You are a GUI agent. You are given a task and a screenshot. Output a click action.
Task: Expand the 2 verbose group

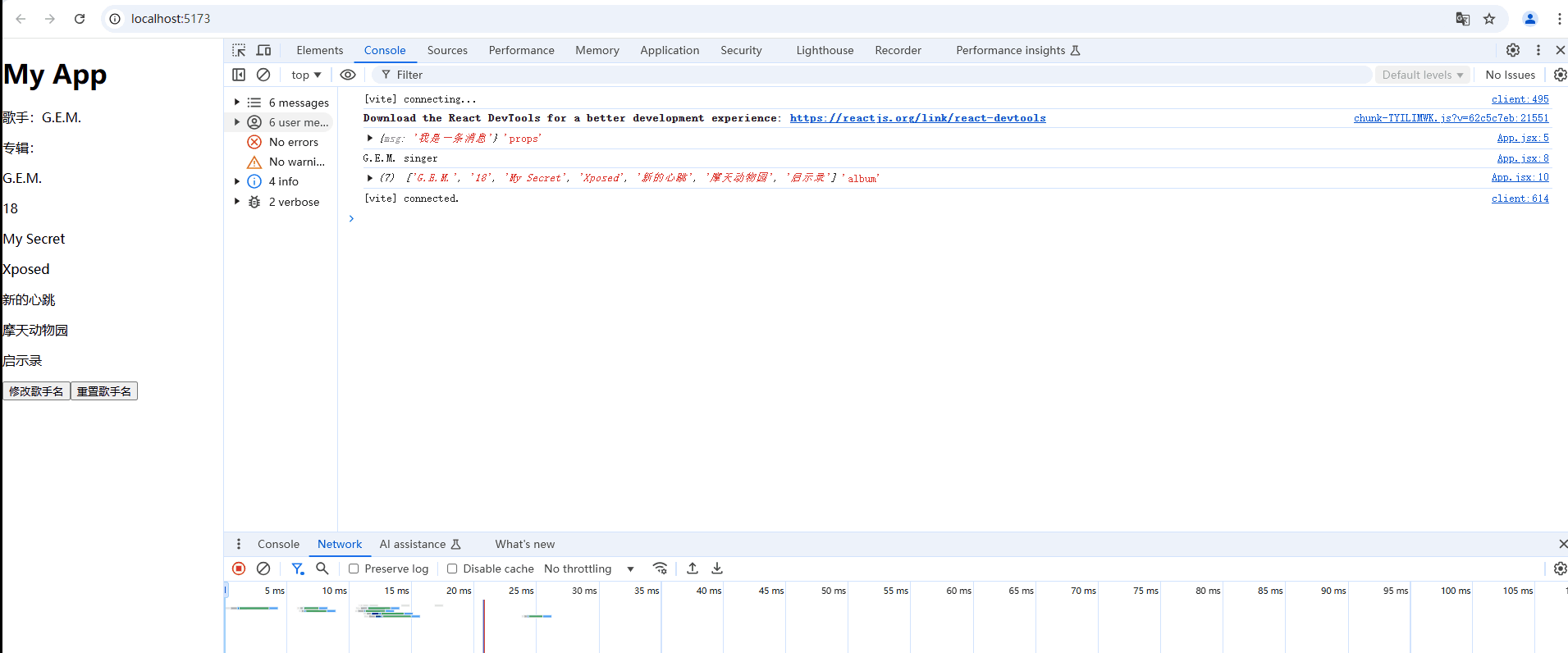click(237, 201)
